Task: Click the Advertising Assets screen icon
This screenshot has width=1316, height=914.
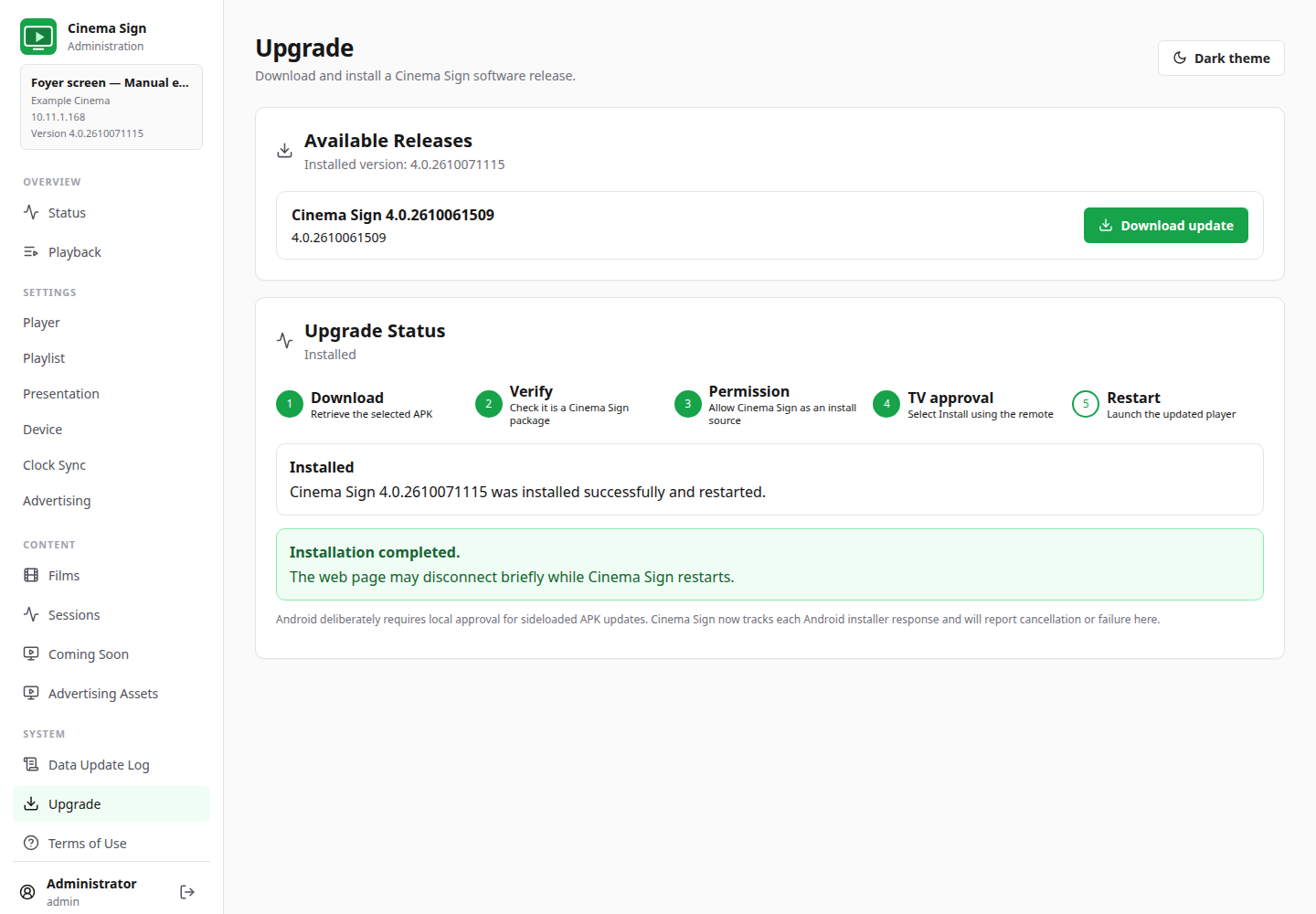Action: click(31, 693)
